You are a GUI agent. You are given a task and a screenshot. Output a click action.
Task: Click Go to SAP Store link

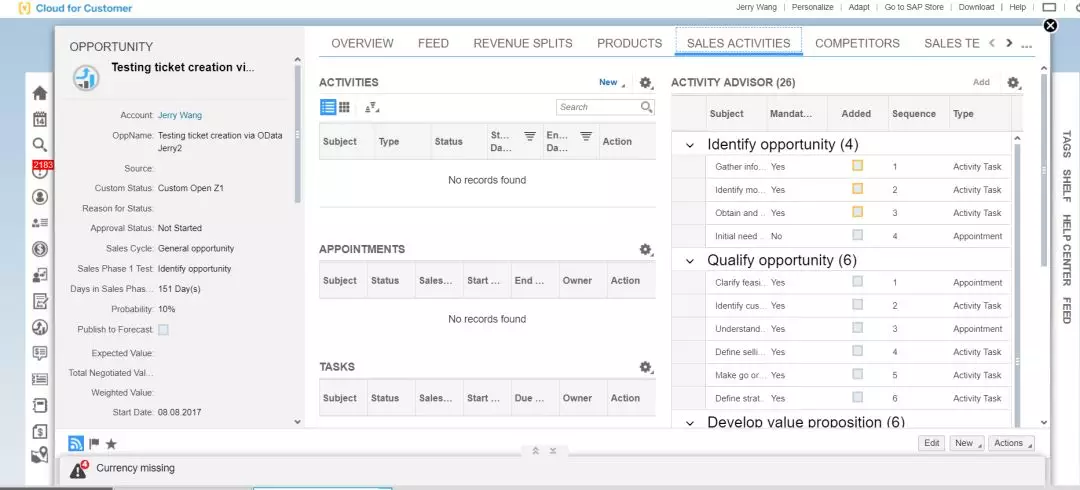tap(914, 8)
